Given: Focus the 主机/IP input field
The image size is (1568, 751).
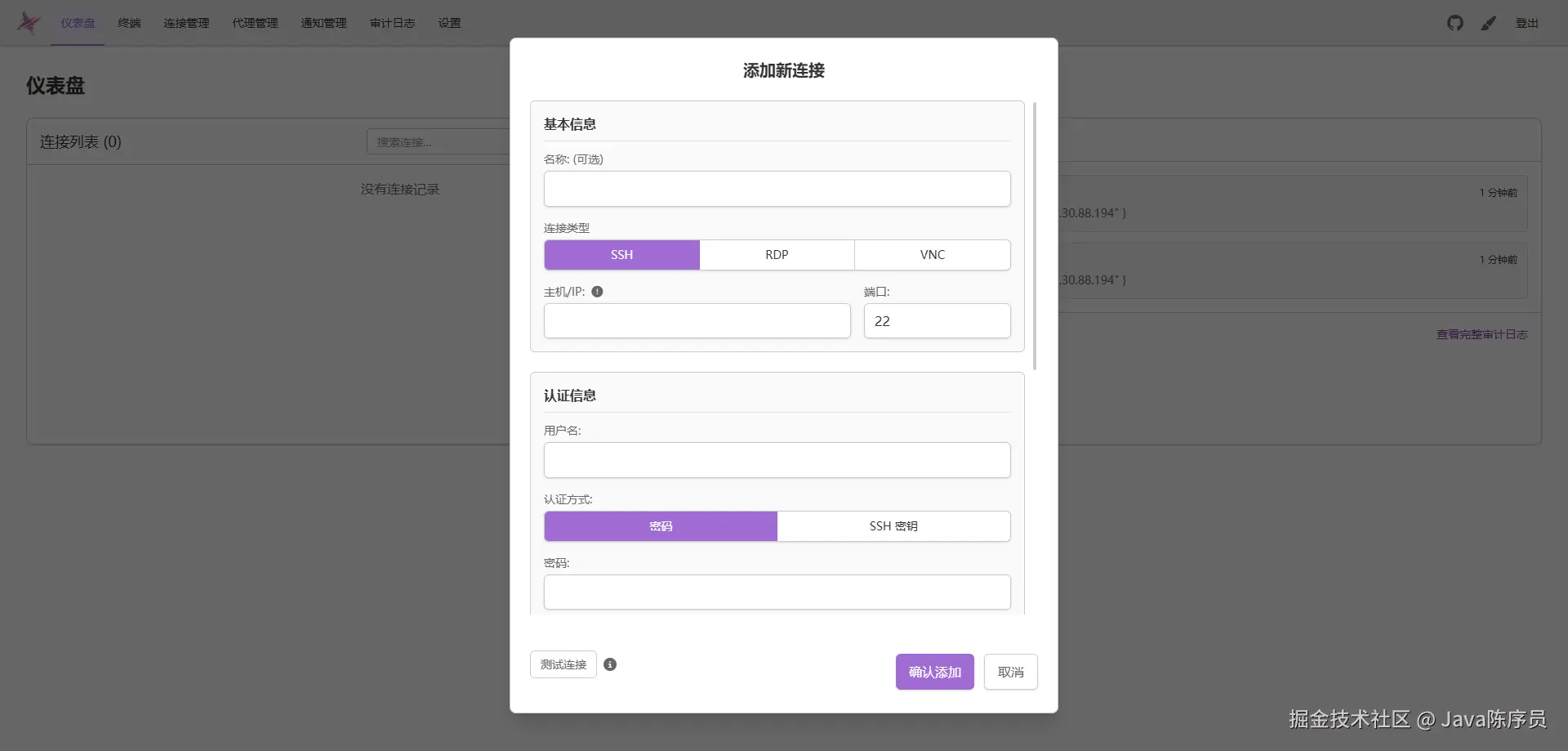Looking at the screenshot, I should 697,321.
